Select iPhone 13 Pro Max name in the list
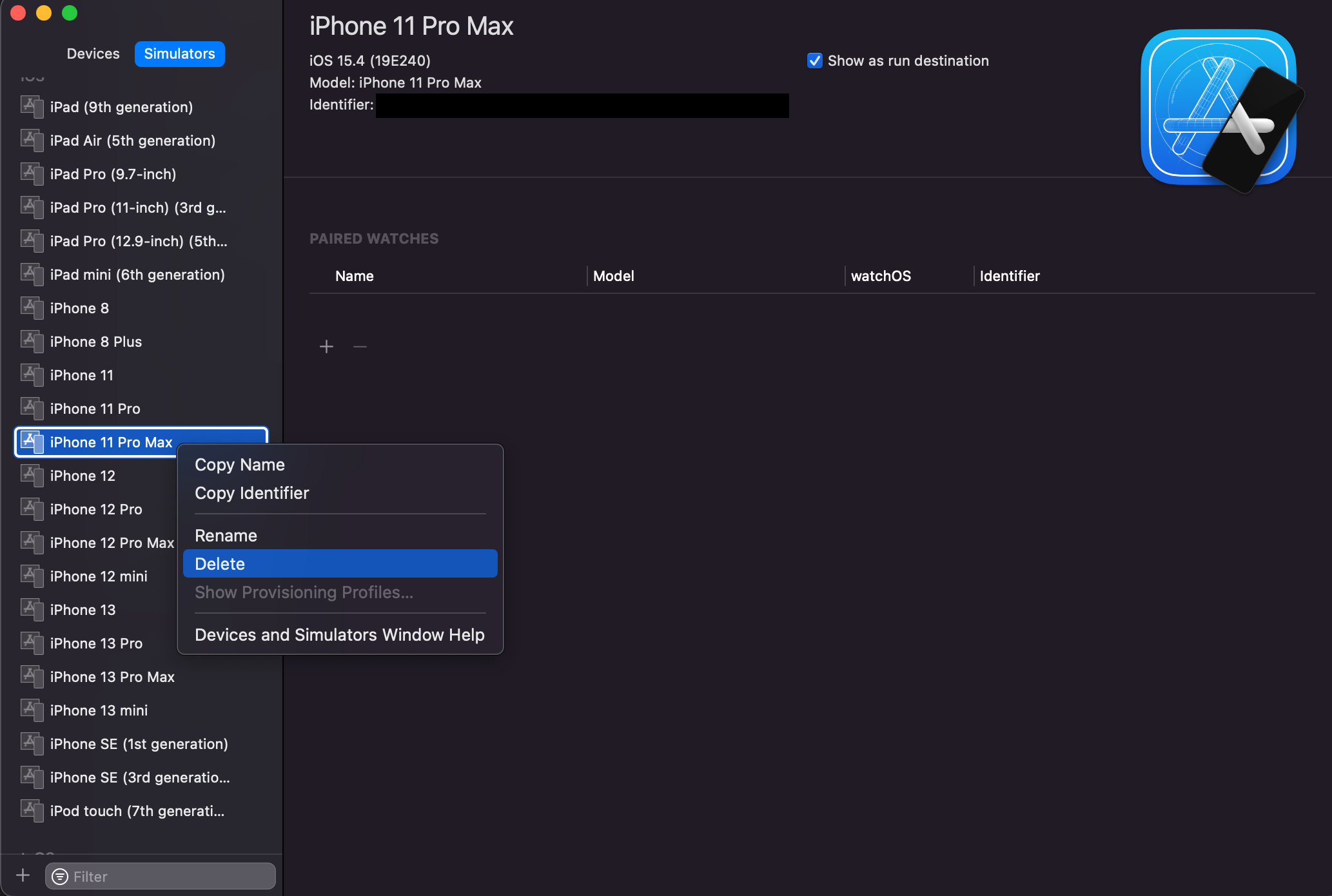Viewport: 1332px width, 896px height. (112, 677)
